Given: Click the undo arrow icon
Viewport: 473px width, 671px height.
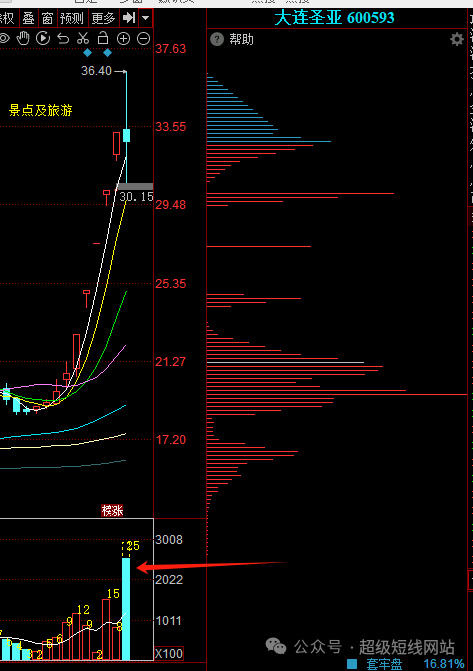Looking at the screenshot, I should coord(63,39).
